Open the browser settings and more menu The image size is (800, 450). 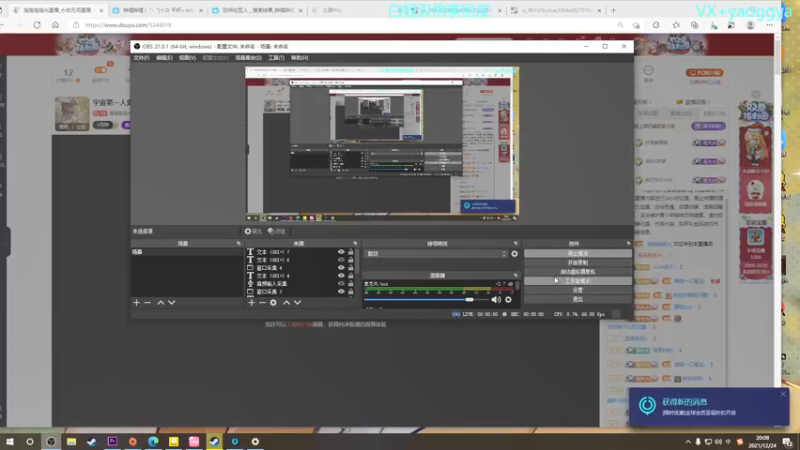tap(769, 24)
